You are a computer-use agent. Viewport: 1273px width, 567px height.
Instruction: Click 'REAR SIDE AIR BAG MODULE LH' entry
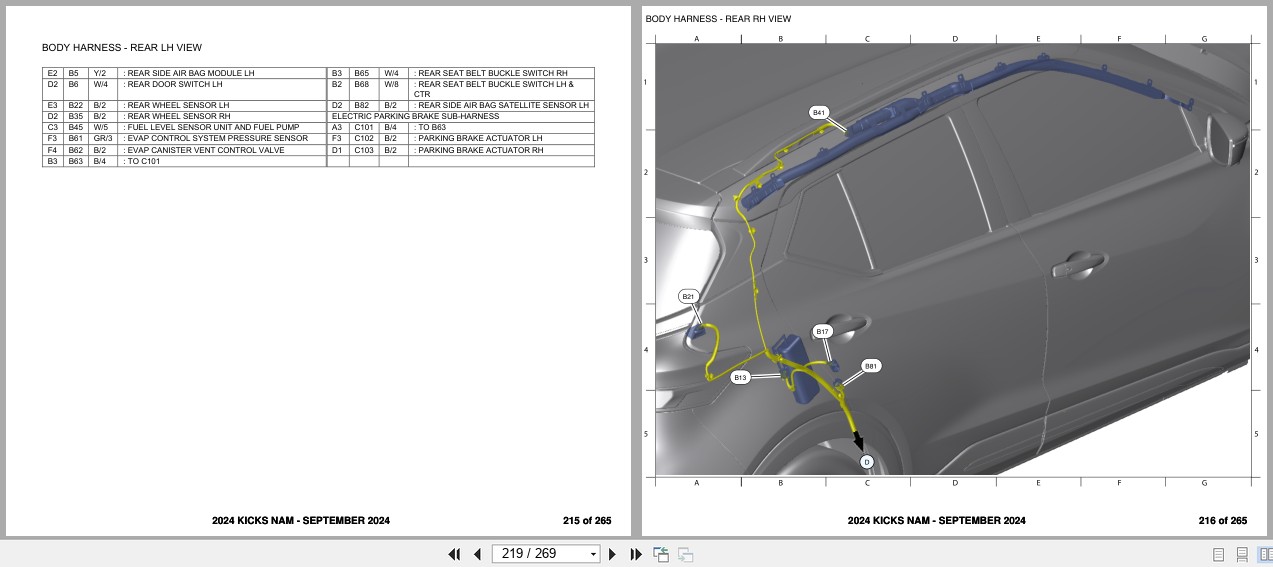(191, 73)
